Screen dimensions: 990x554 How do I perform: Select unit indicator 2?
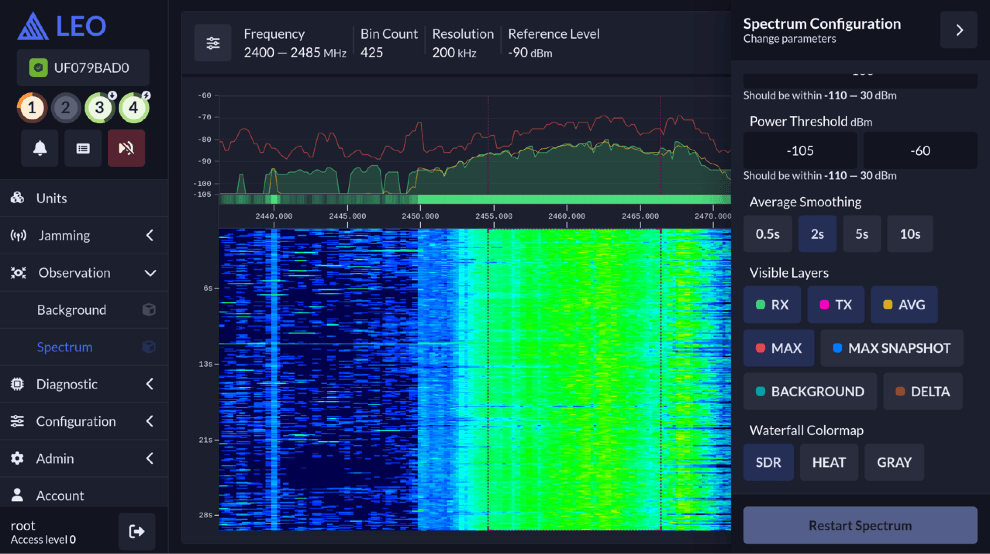point(66,108)
